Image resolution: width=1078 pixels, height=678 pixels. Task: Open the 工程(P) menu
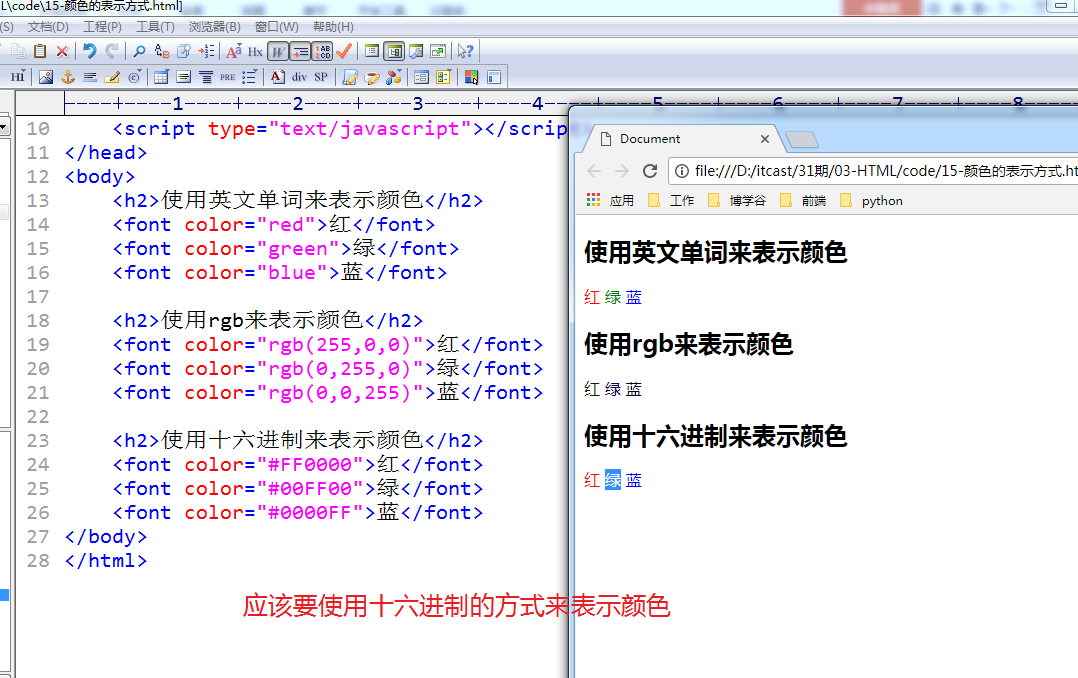(x=102, y=27)
